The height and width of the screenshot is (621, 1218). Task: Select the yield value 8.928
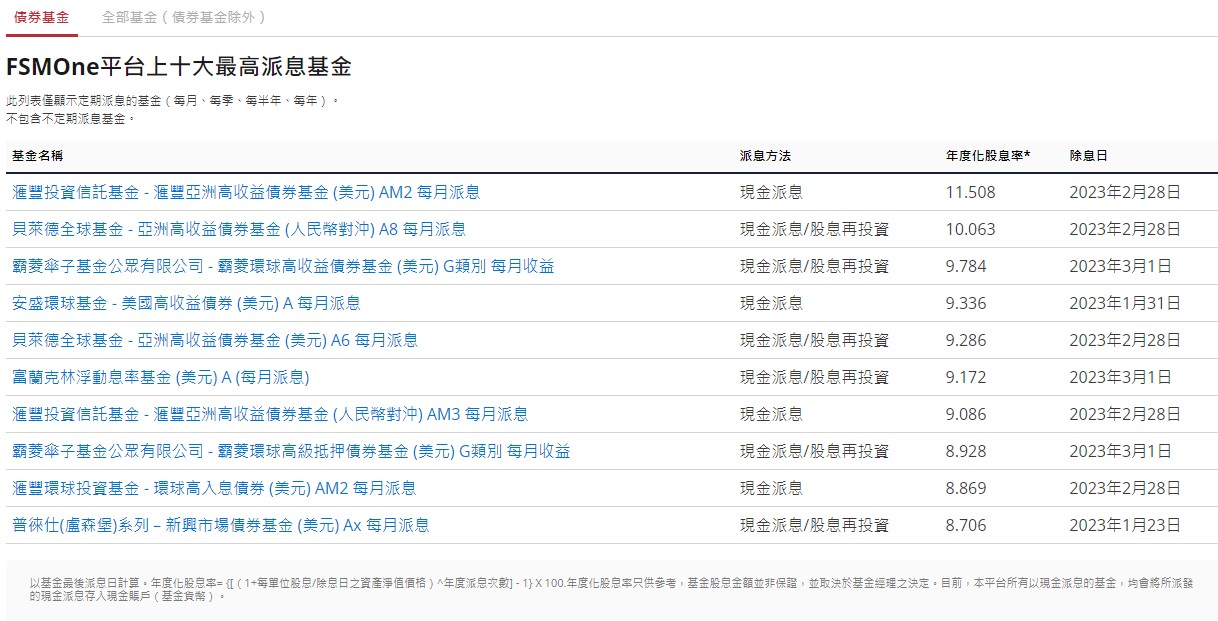point(966,451)
